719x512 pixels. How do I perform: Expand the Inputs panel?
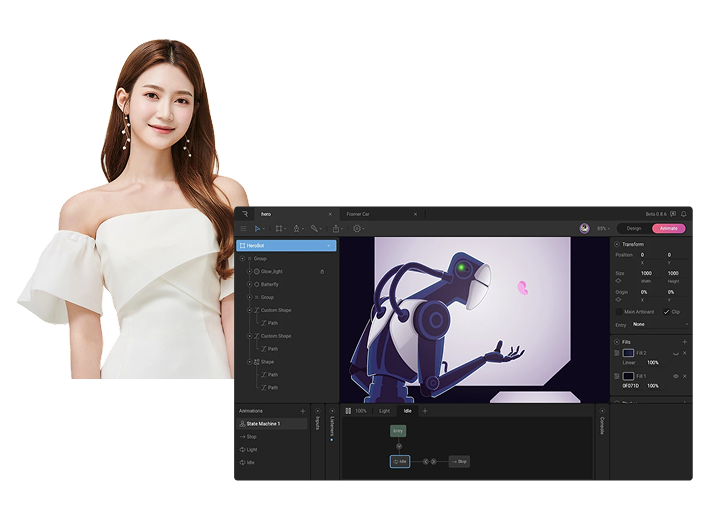(x=317, y=411)
